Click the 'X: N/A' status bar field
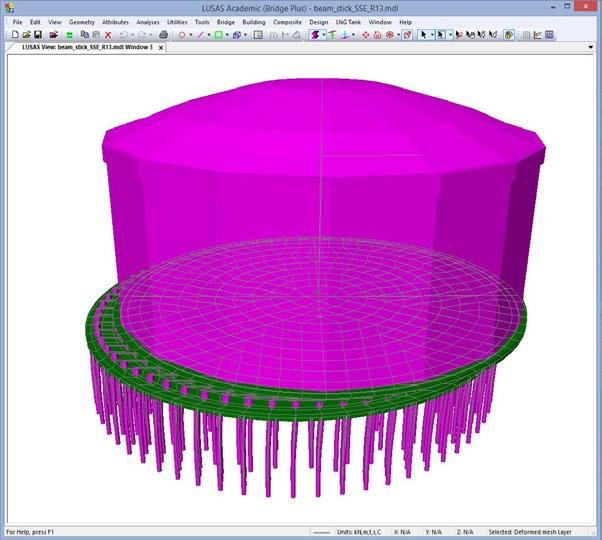602x540 pixels. 402,532
